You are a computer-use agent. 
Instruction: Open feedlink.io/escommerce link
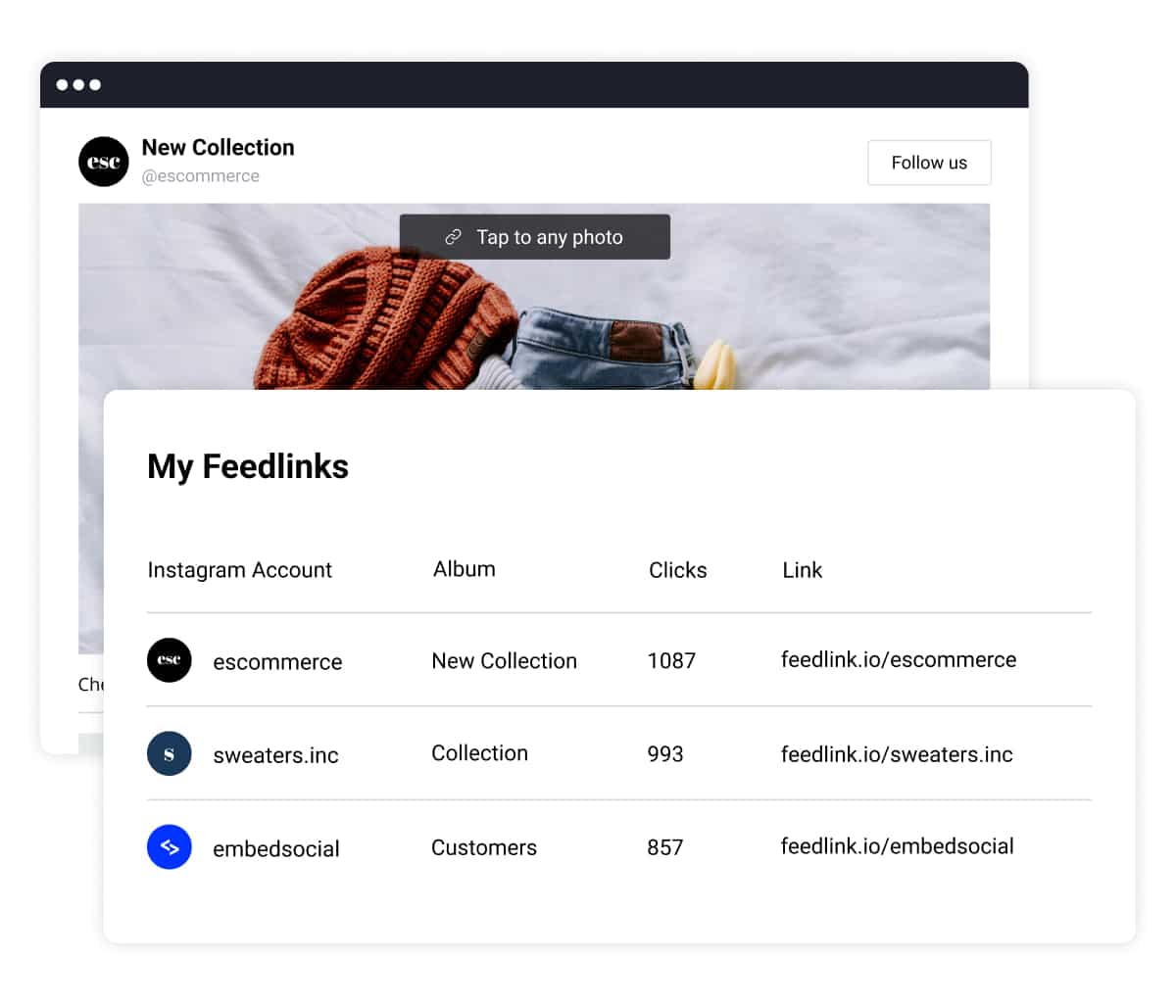(899, 660)
